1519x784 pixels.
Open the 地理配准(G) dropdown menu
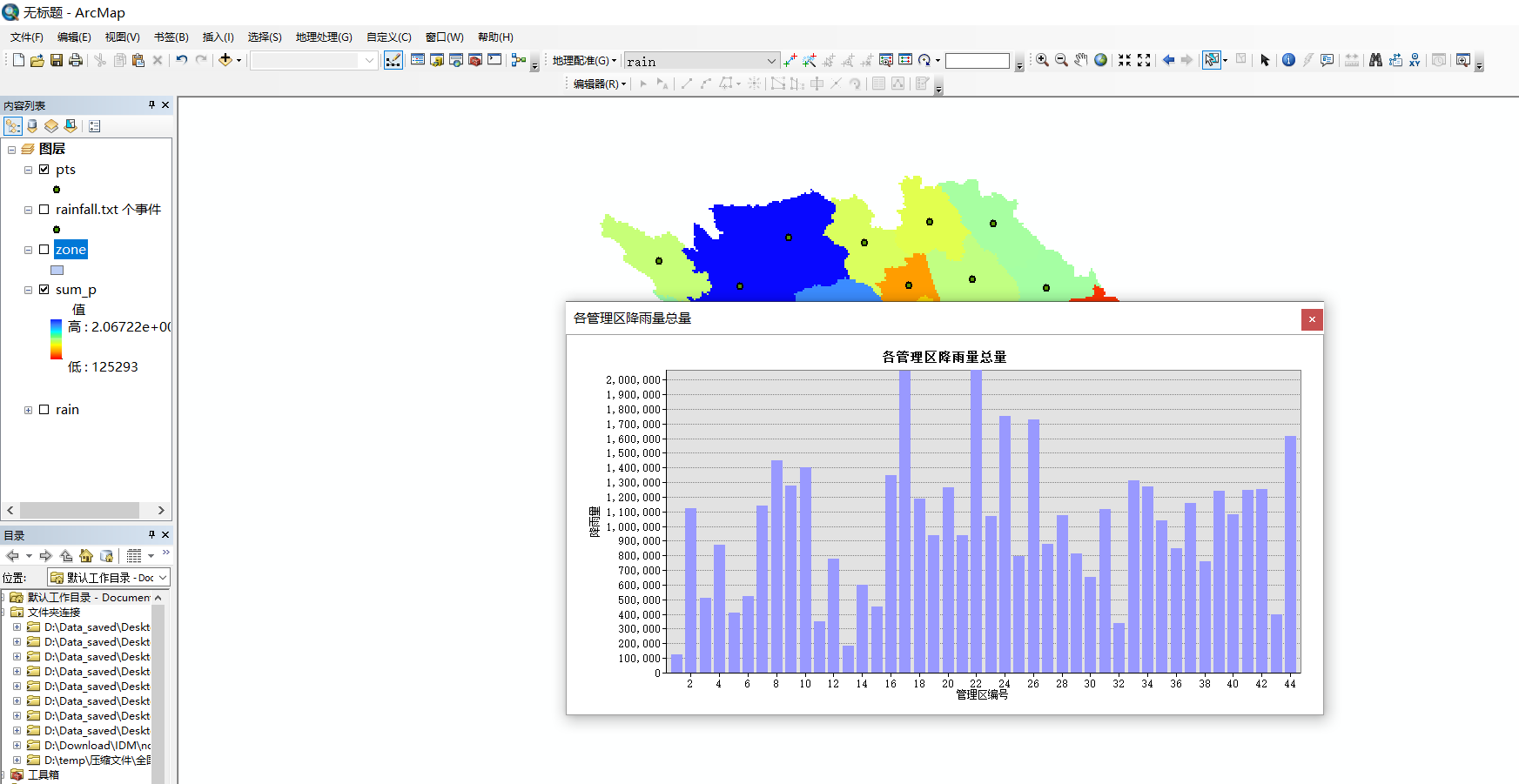(584, 60)
